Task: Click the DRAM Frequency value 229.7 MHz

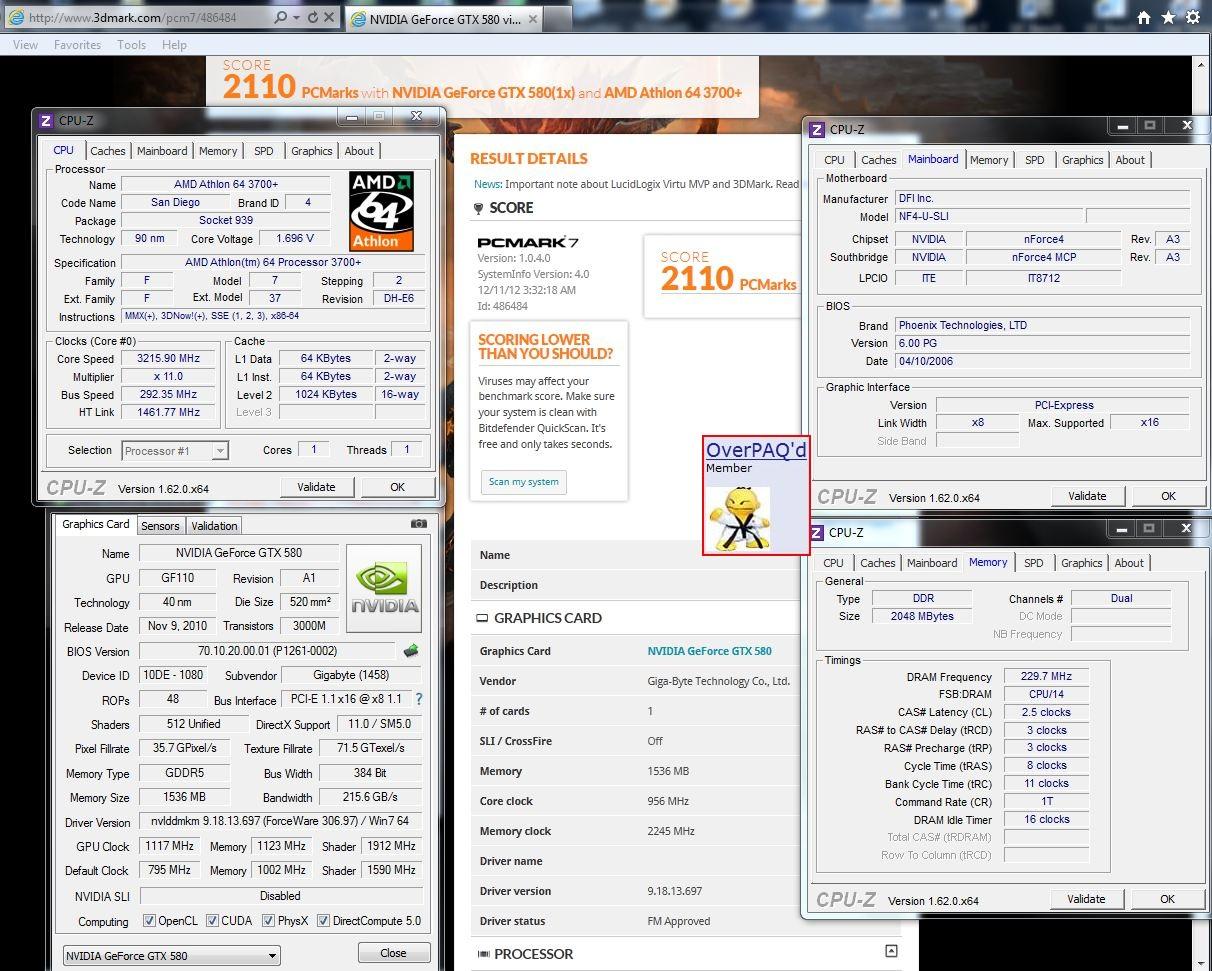Action: tap(1046, 677)
